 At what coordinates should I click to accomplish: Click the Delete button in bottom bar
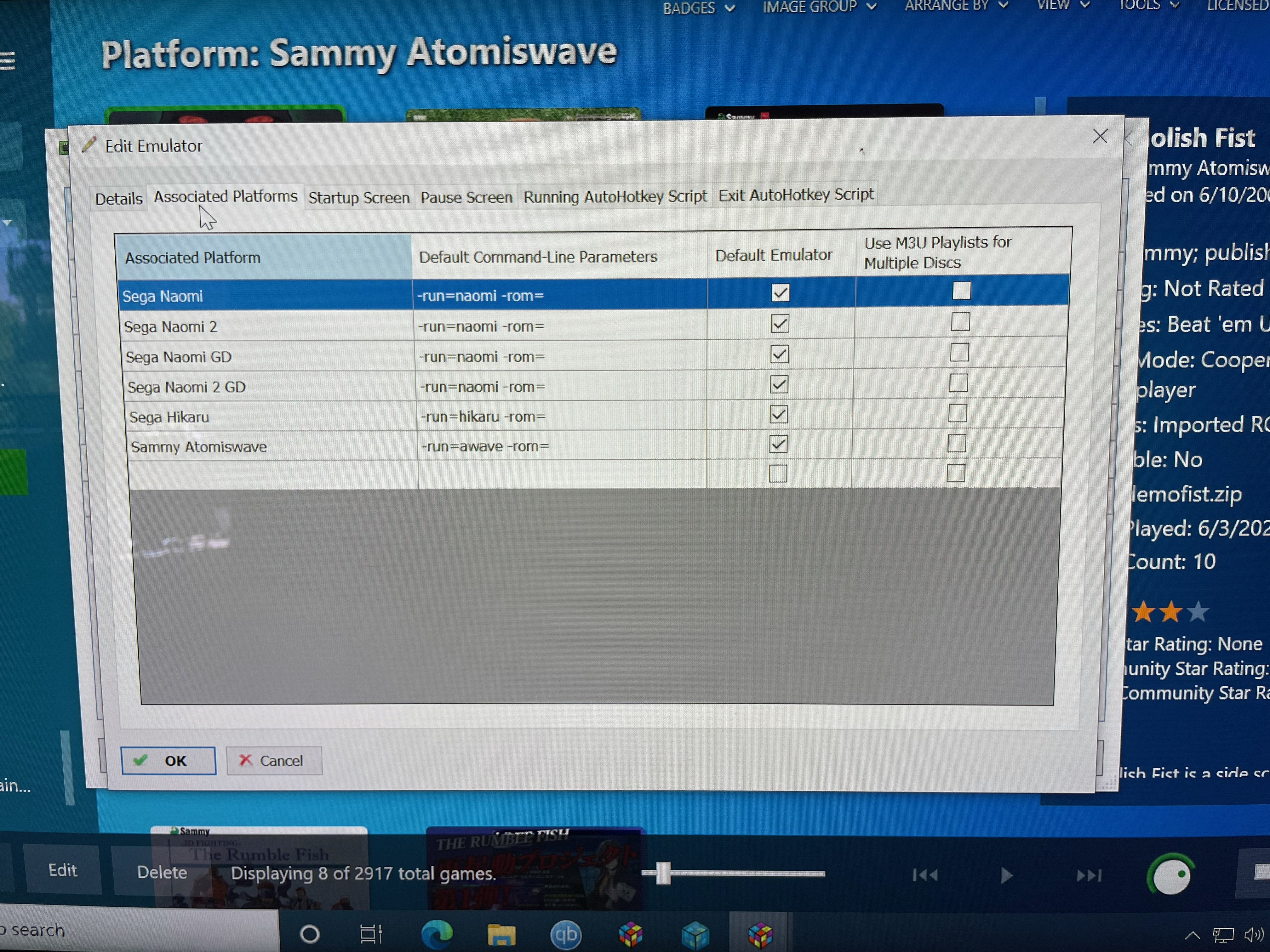(x=162, y=872)
